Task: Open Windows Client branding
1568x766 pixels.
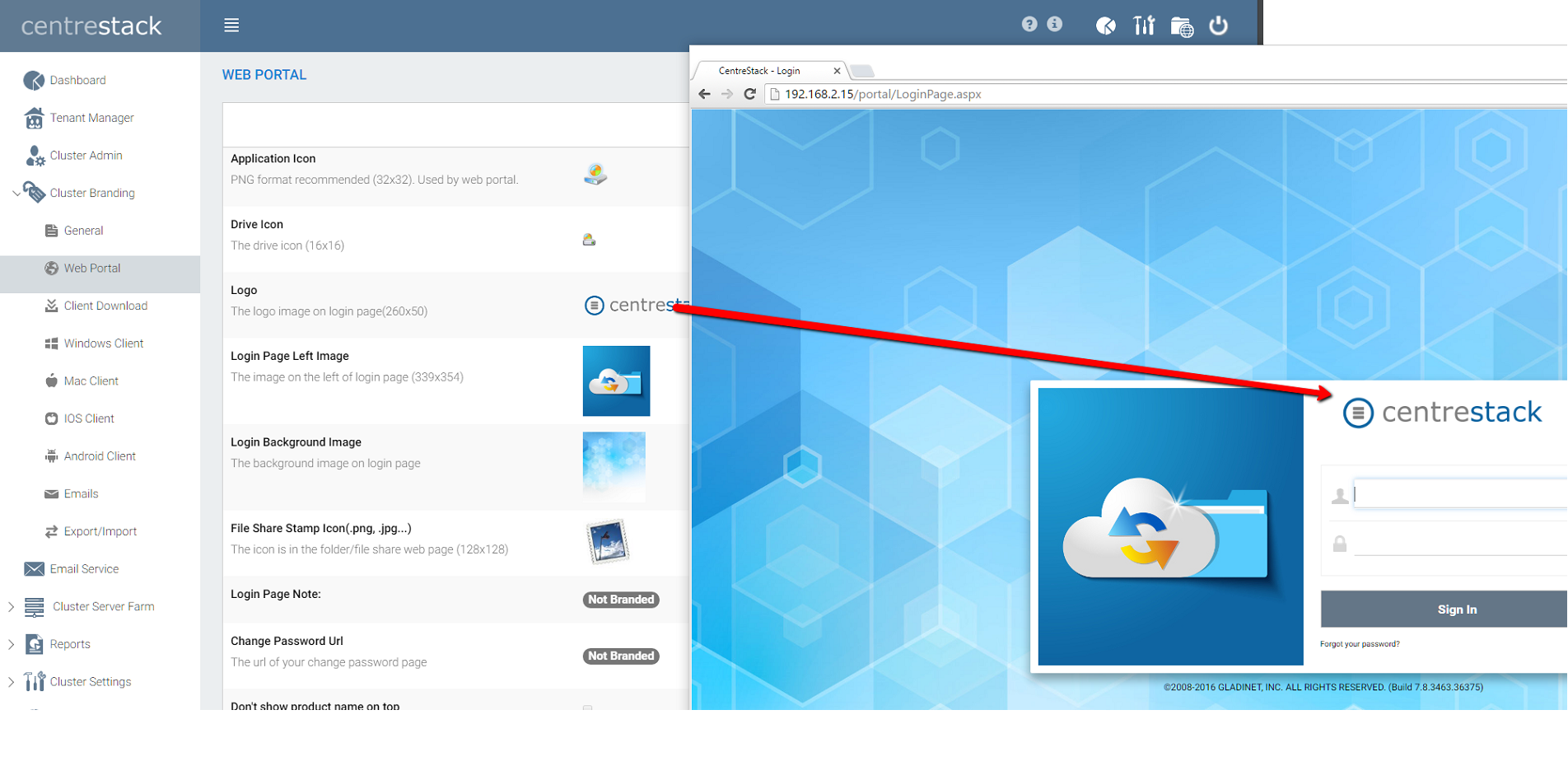Action: (x=104, y=343)
